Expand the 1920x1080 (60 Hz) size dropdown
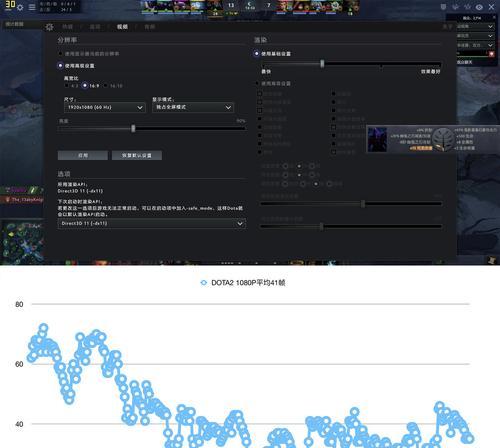The height and width of the screenshot is (448, 500). click(x=105, y=107)
